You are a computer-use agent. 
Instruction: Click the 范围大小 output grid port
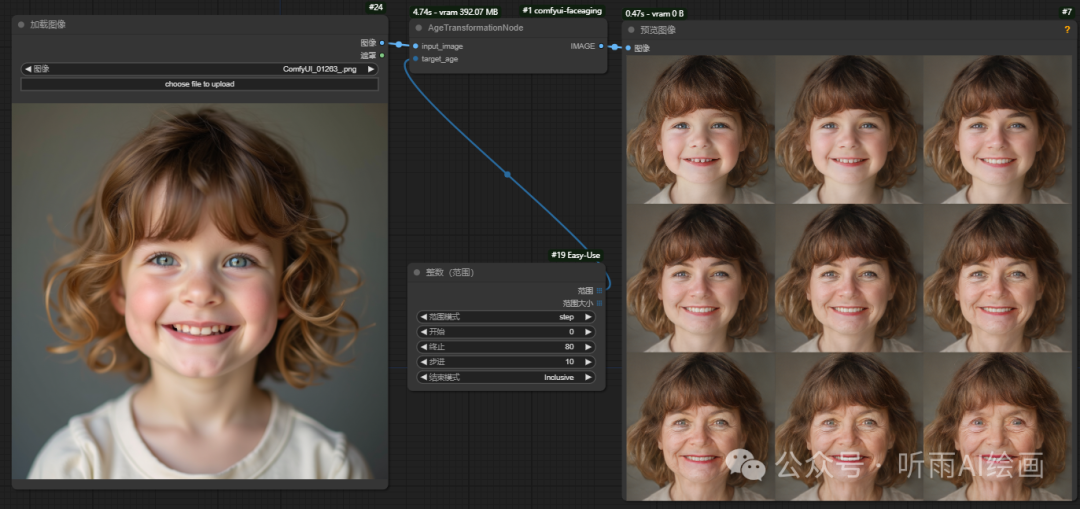coord(599,303)
